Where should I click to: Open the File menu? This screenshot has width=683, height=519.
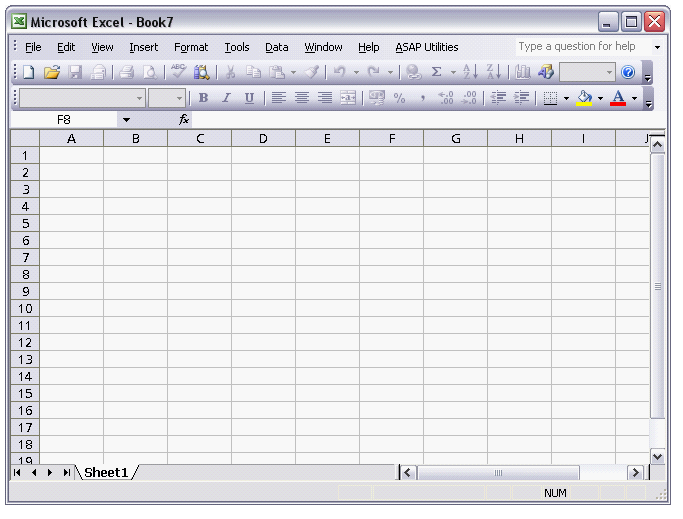[33, 47]
